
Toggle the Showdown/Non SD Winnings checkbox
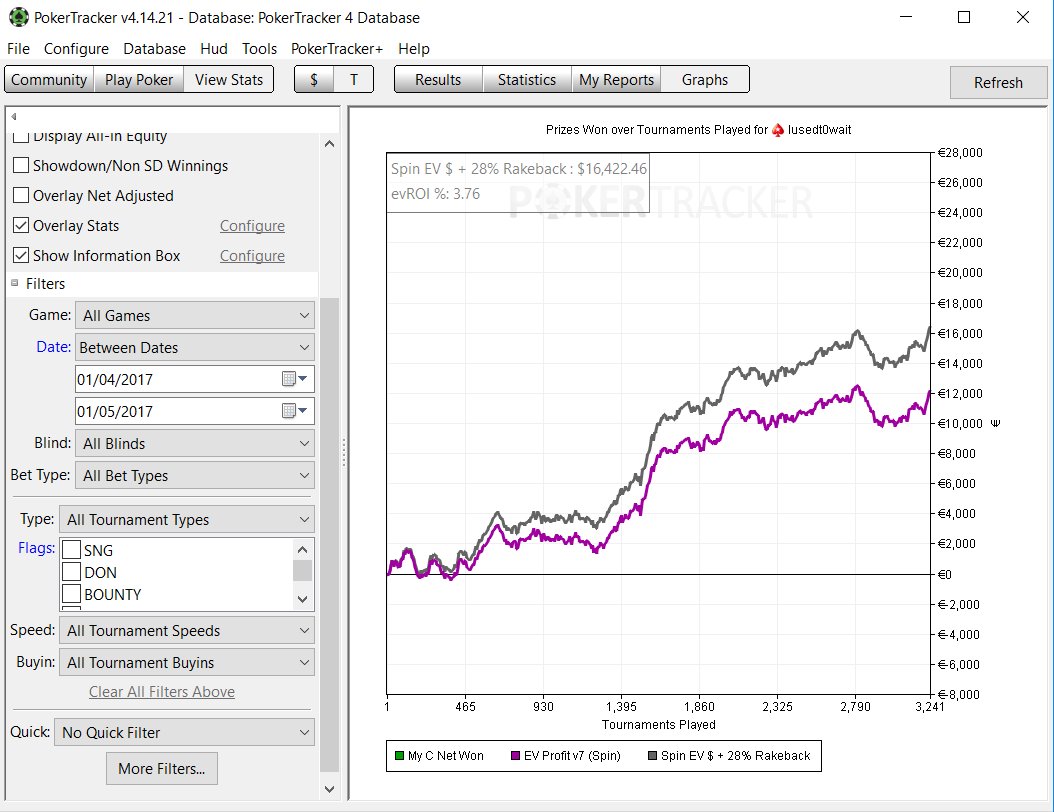[x=22, y=165]
